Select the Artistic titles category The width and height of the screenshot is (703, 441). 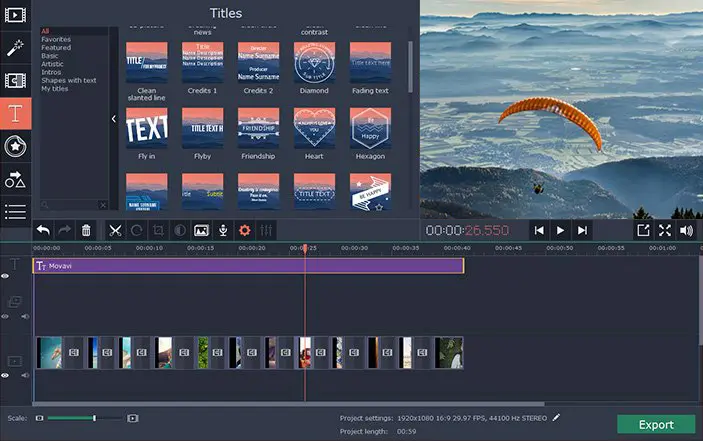tap(53, 64)
